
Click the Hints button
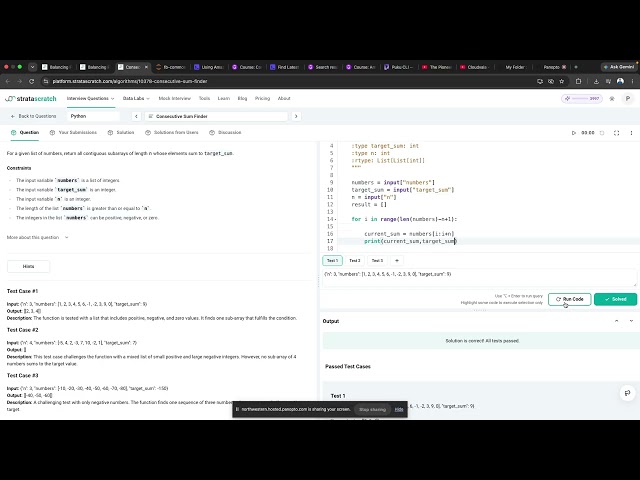click(29, 267)
